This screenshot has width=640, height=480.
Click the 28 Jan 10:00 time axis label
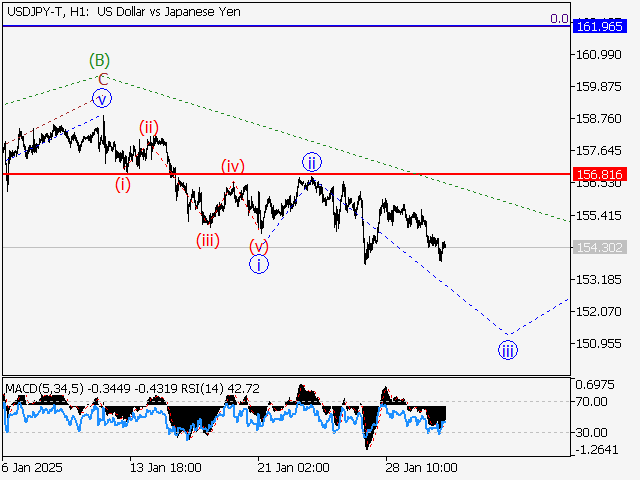click(421, 467)
